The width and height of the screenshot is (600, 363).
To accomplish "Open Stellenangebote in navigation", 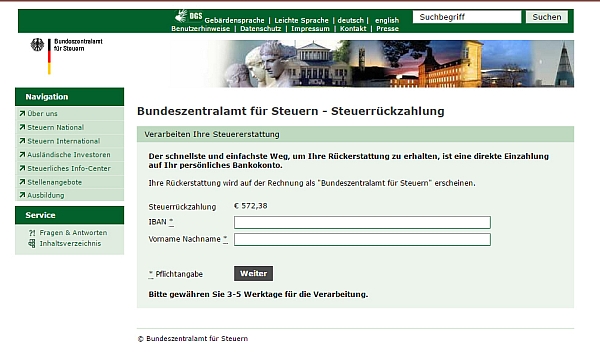I will (55, 182).
